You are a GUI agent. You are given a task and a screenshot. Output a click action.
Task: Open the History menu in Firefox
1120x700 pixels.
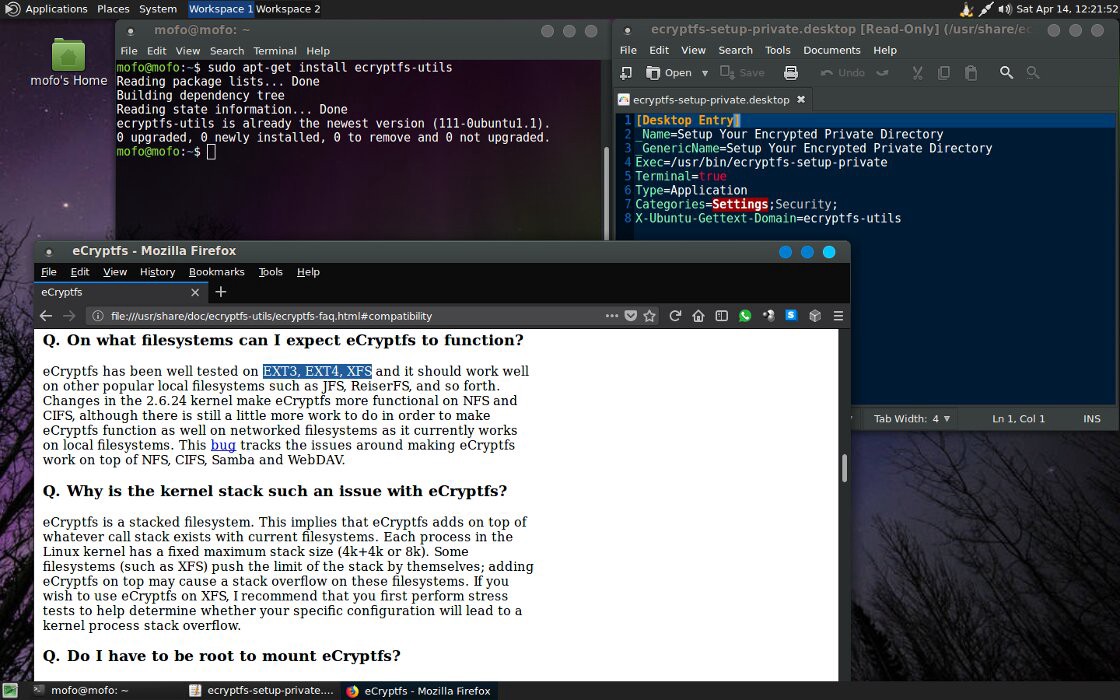point(157,271)
